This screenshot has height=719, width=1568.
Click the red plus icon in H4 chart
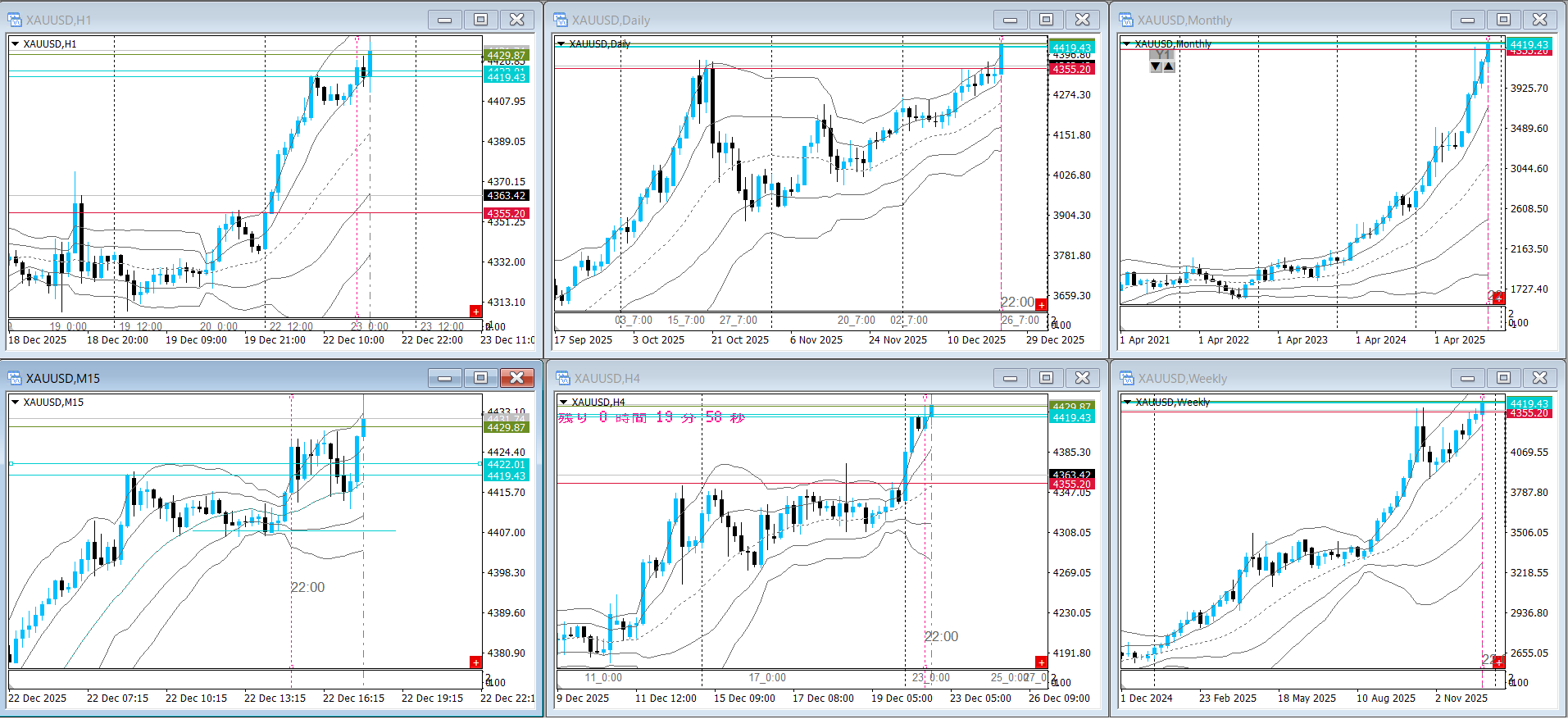tap(1041, 662)
